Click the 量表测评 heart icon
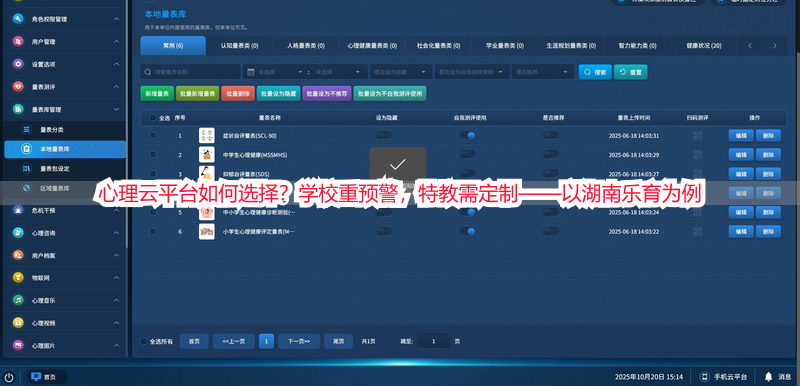This screenshot has width=800, height=386. tap(18, 87)
